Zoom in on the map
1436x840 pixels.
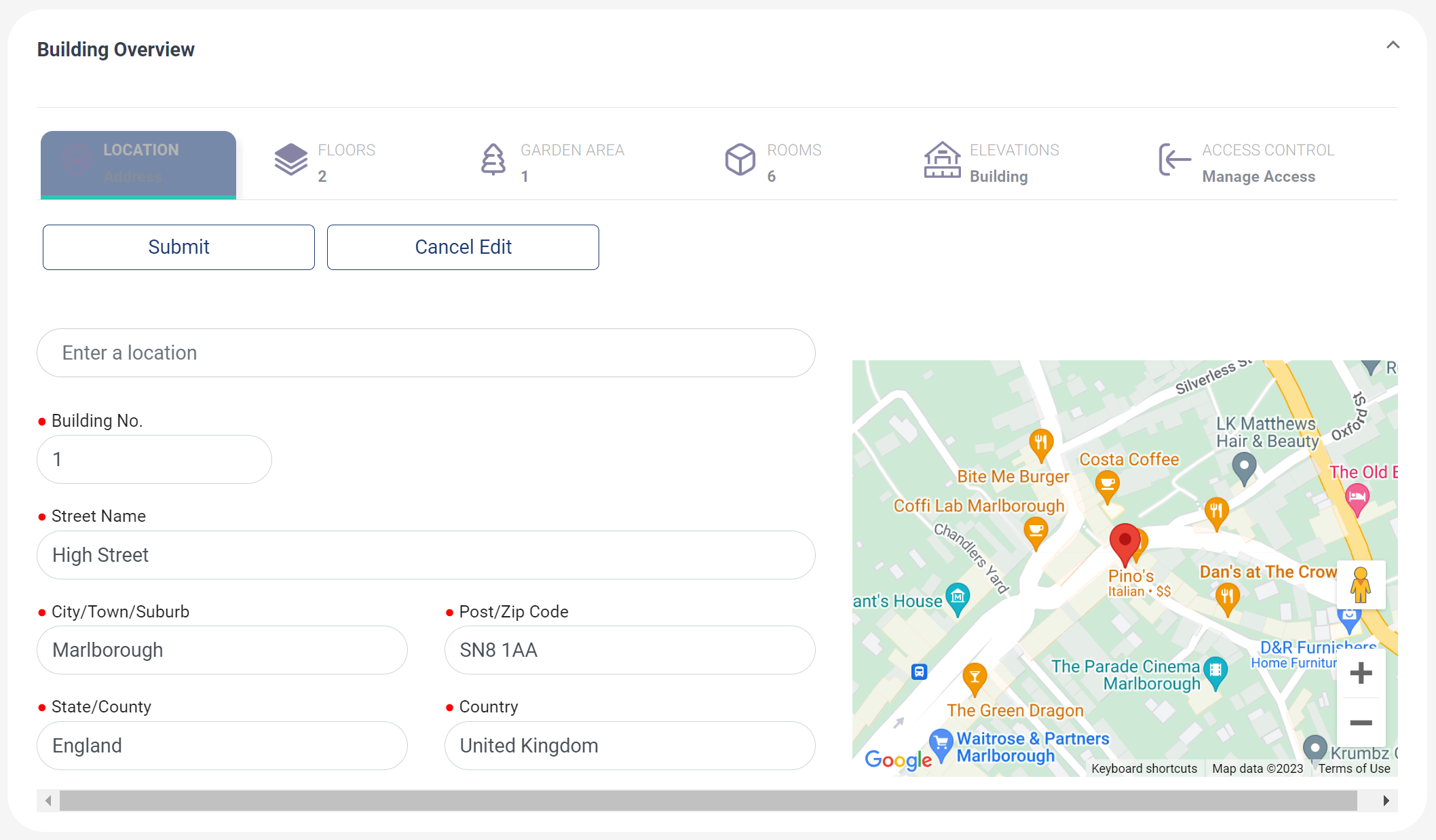(x=1361, y=673)
